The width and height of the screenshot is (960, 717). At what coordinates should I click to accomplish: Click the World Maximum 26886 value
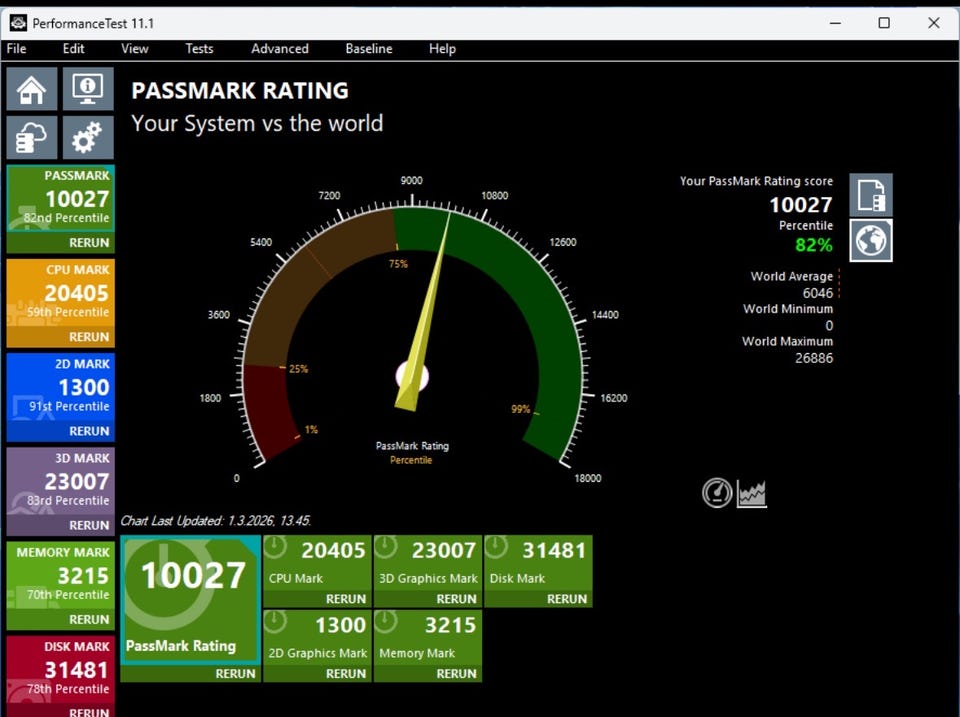tap(814, 358)
